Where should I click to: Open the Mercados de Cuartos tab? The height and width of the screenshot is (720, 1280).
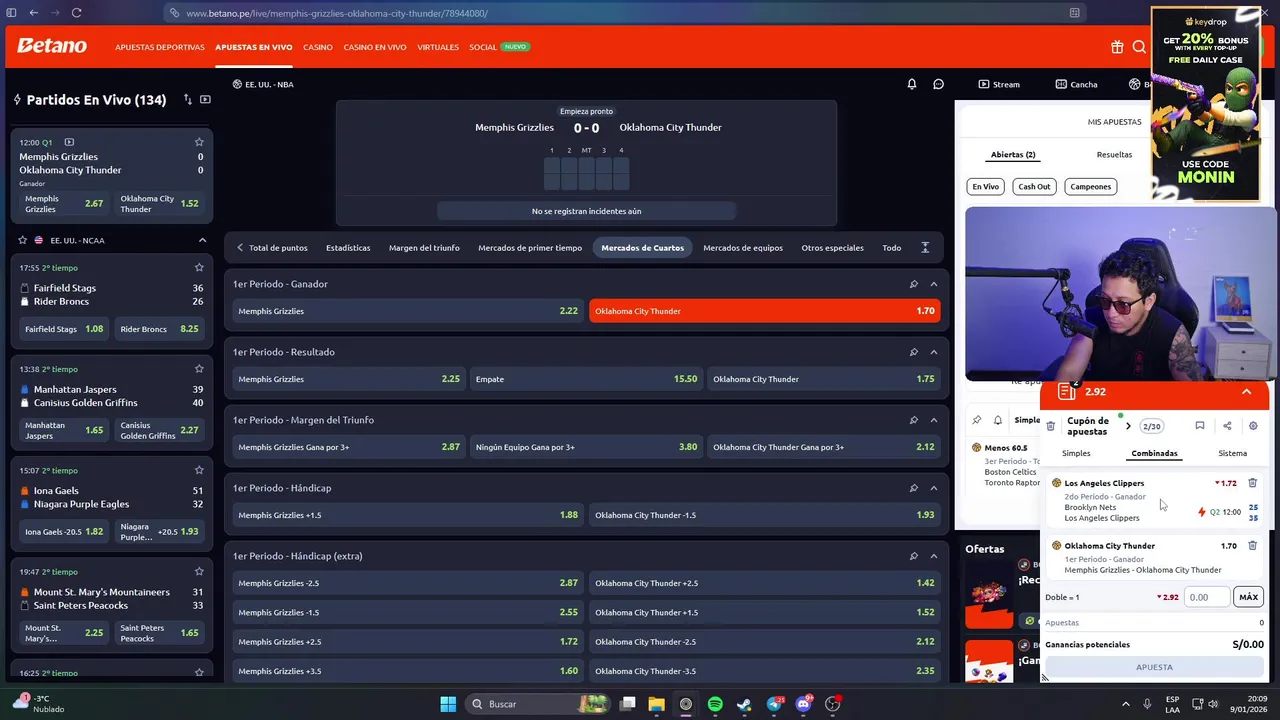(642, 248)
